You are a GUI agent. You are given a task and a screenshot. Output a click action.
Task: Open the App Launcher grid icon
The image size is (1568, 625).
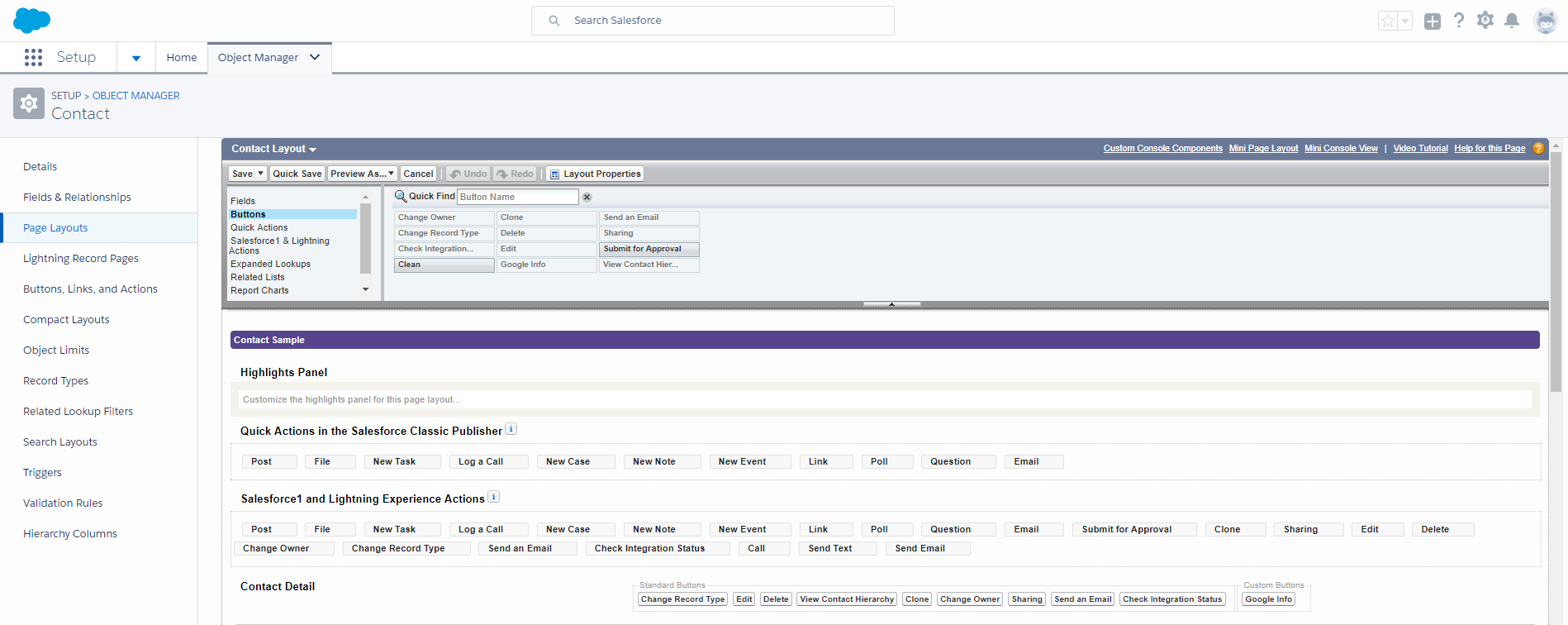(x=33, y=57)
